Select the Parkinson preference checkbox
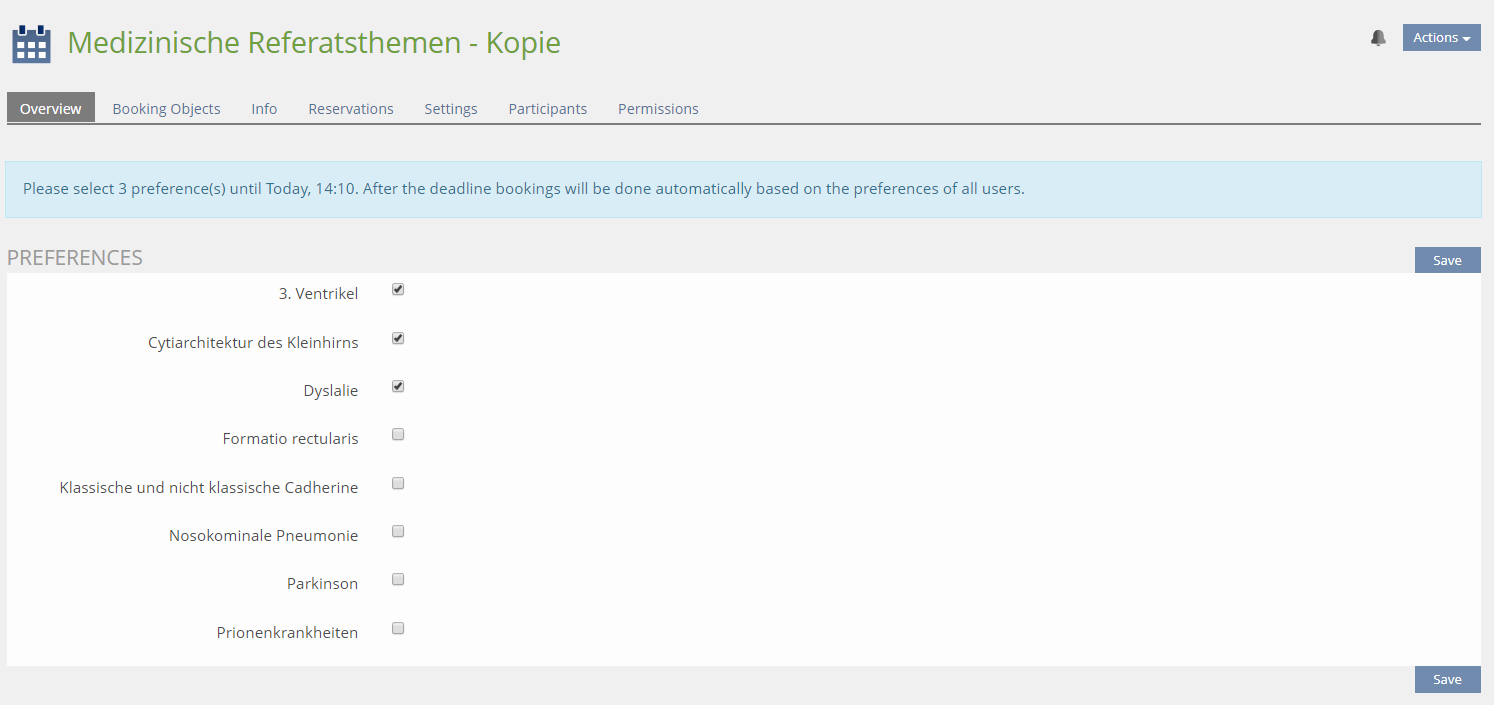The height and width of the screenshot is (705, 1494). [x=398, y=580]
